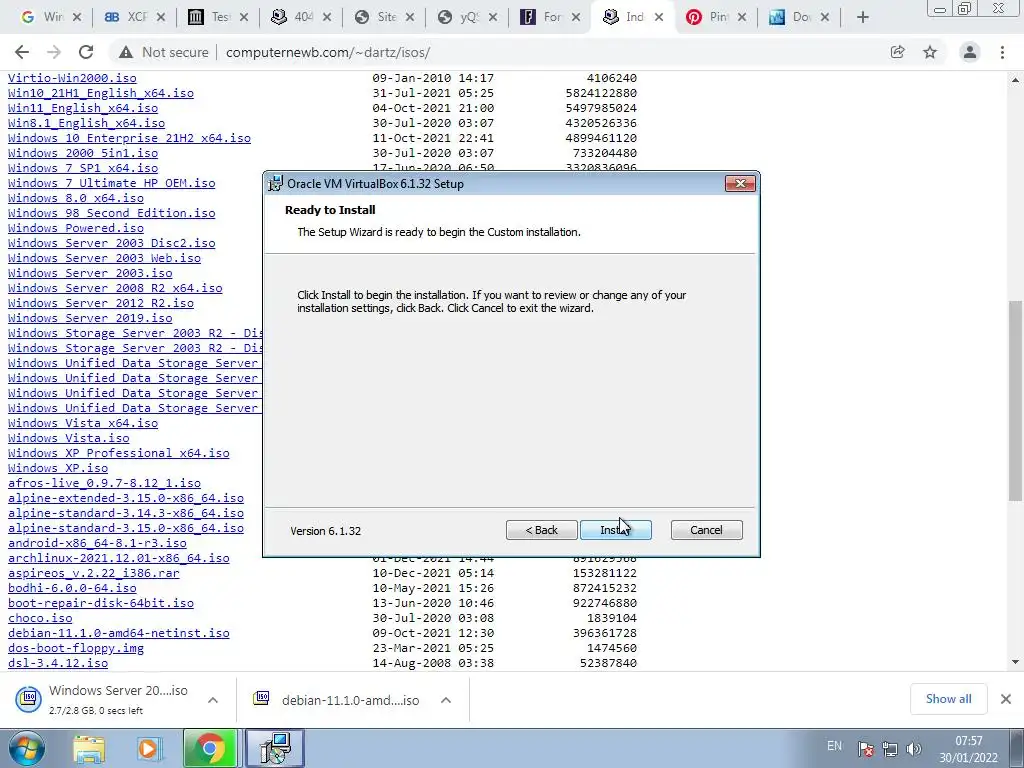Viewport: 1024px width, 768px height.
Task: Click VirtualBox setup title bar icon
Action: click(276, 184)
